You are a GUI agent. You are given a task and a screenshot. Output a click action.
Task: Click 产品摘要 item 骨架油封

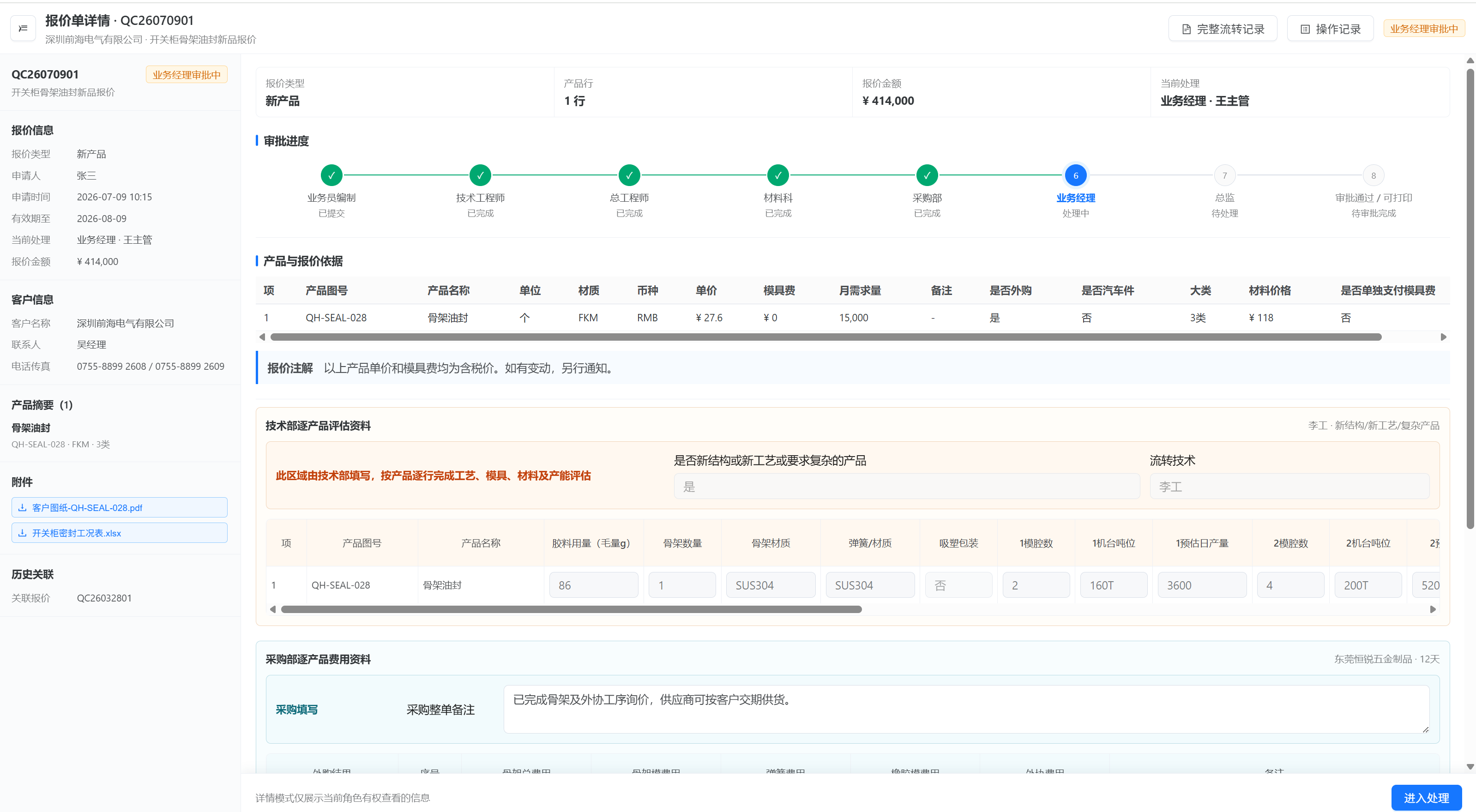(x=31, y=427)
